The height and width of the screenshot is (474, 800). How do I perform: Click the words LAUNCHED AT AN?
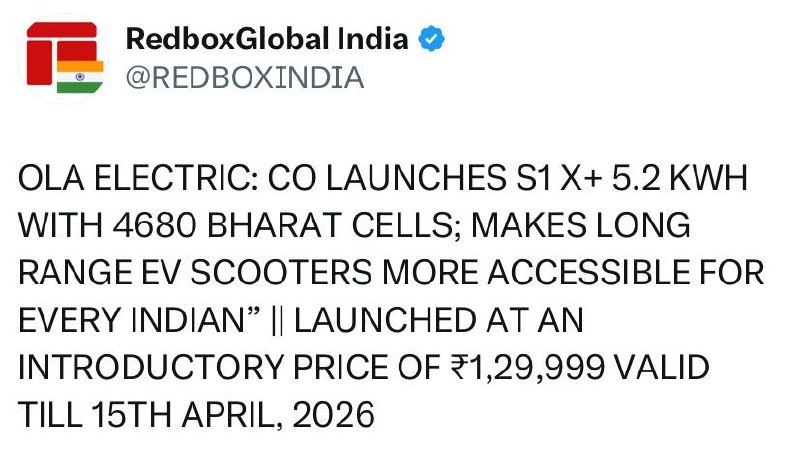click(452, 321)
